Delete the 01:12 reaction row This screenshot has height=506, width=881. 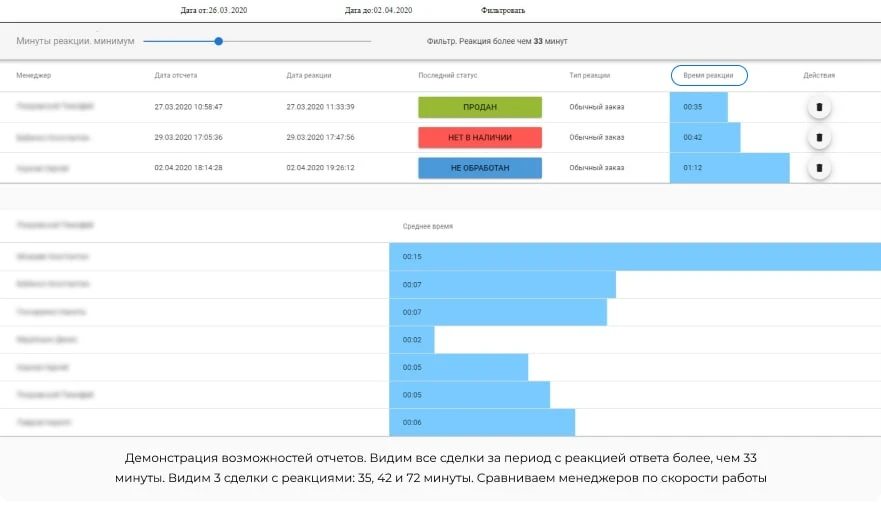coord(819,167)
